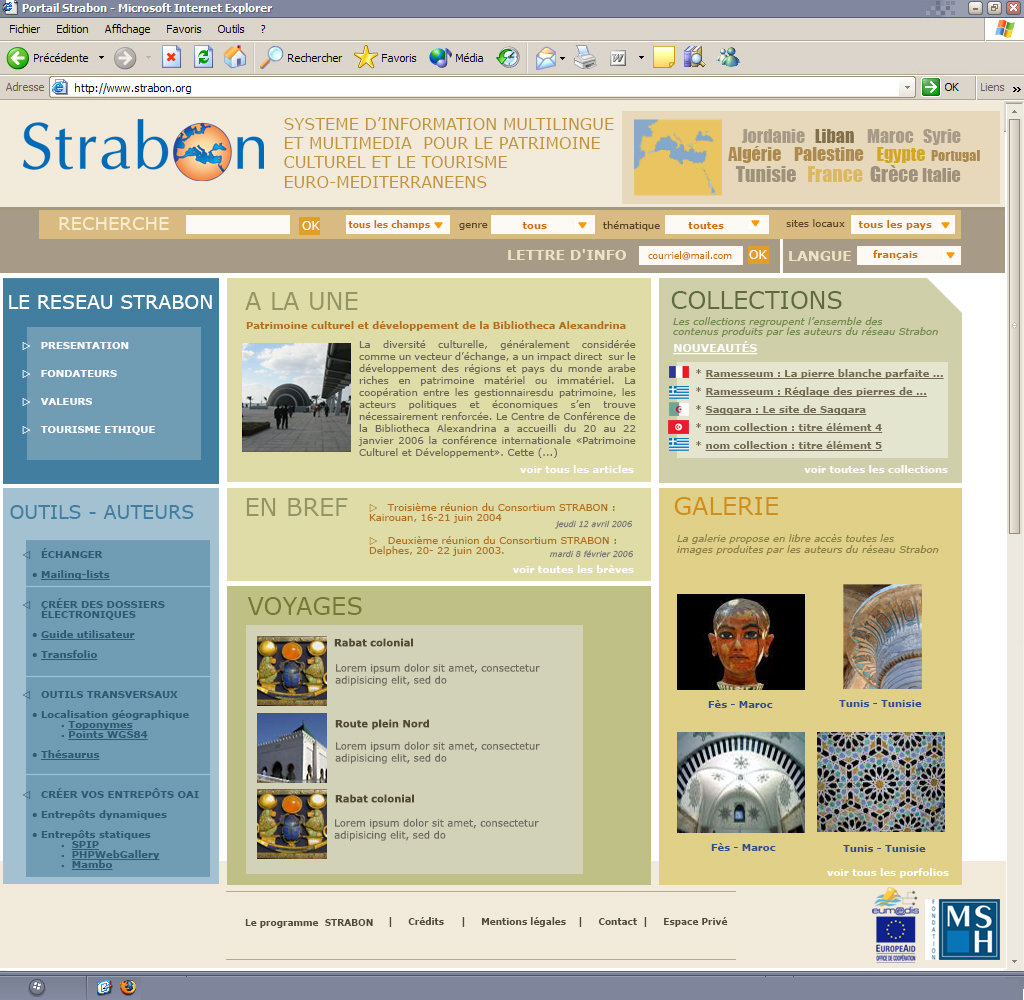Click the Strabon globe logo
The image size is (1024, 1000).
tap(202, 152)
